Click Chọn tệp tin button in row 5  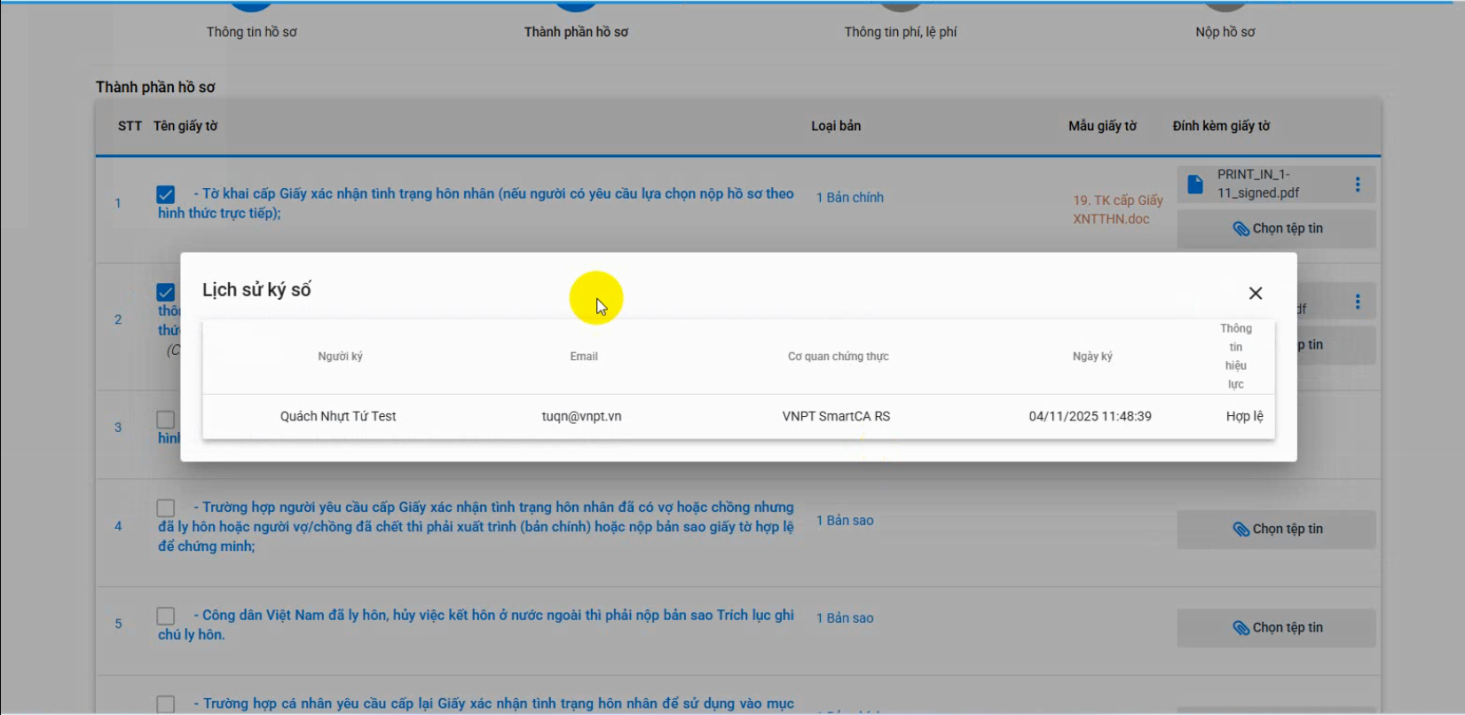[1276, 628]
